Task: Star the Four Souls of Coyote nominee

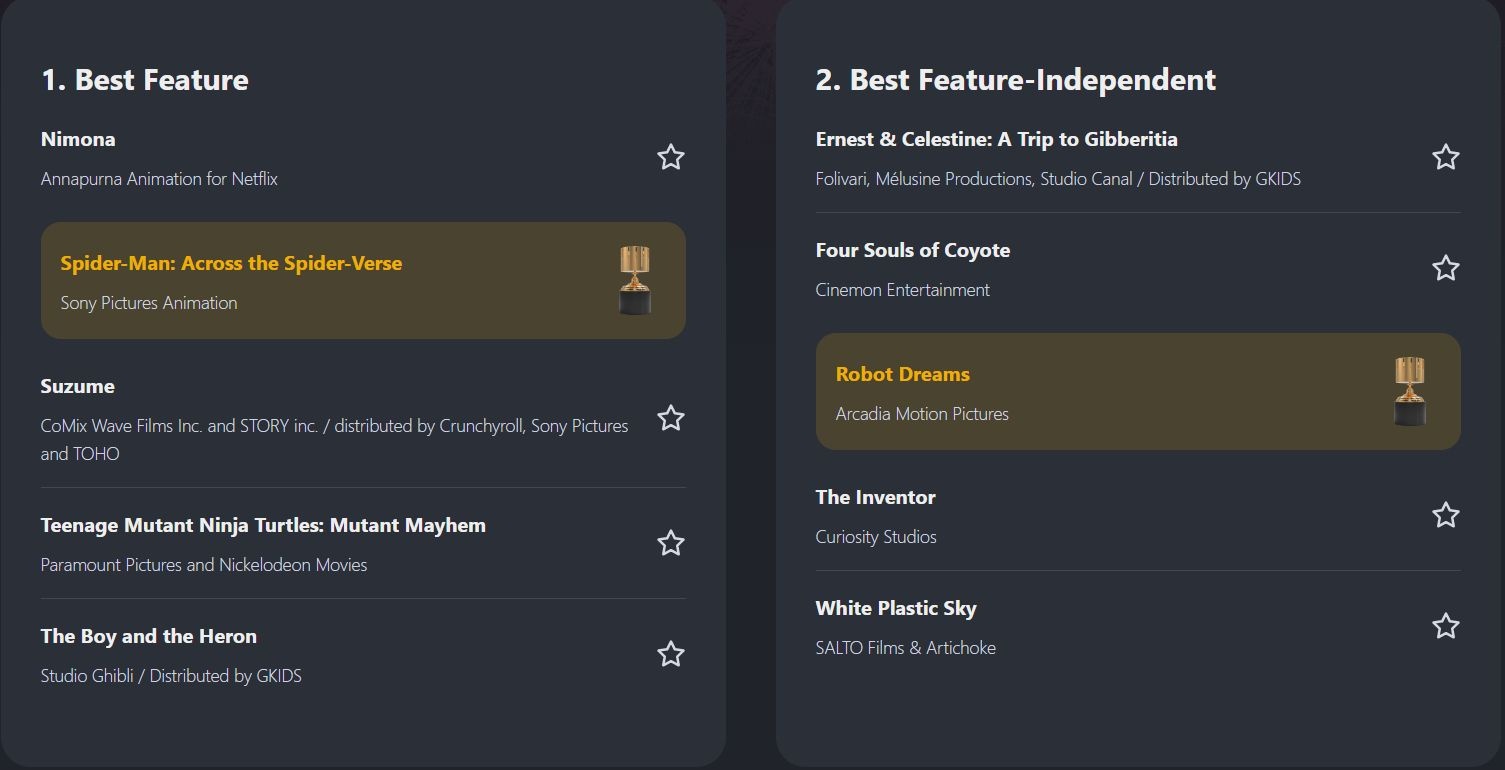Action: pyautogui.click(x=1445, y=268)
